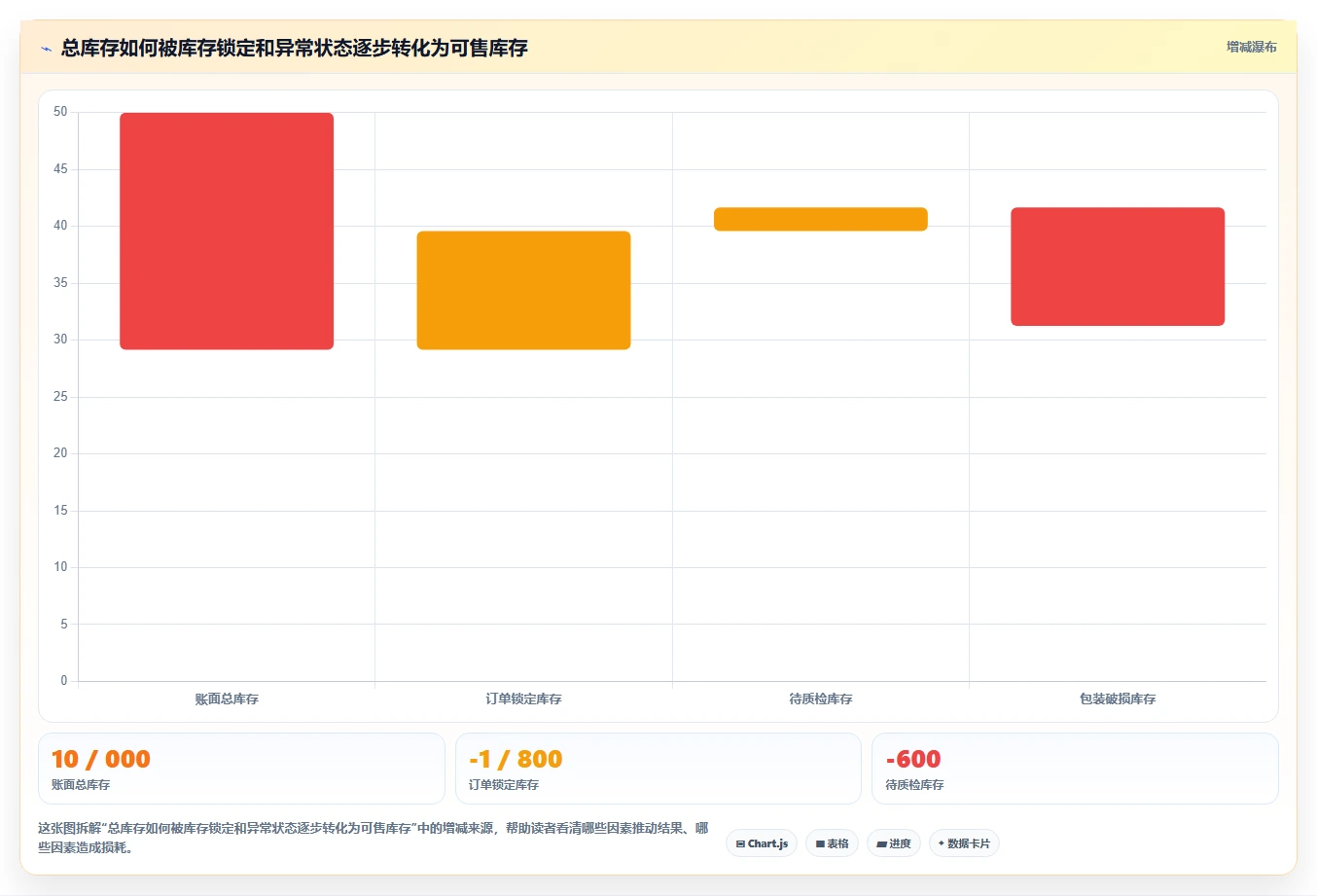Image resolution: width=1317 pixels, height=896 pixels.
Task: Click the chart title 总库存如何被库存锁定…
Action: (x=294, y=48)
